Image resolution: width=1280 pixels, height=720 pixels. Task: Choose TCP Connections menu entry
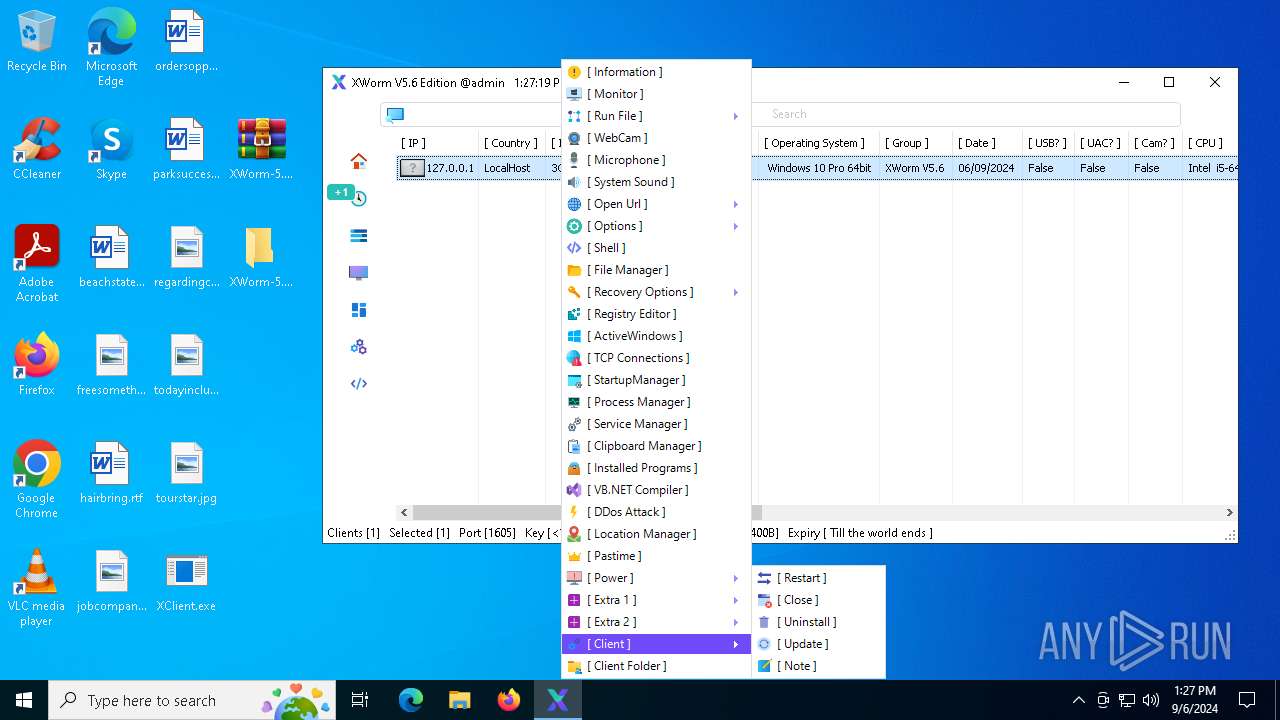point(656,358)
